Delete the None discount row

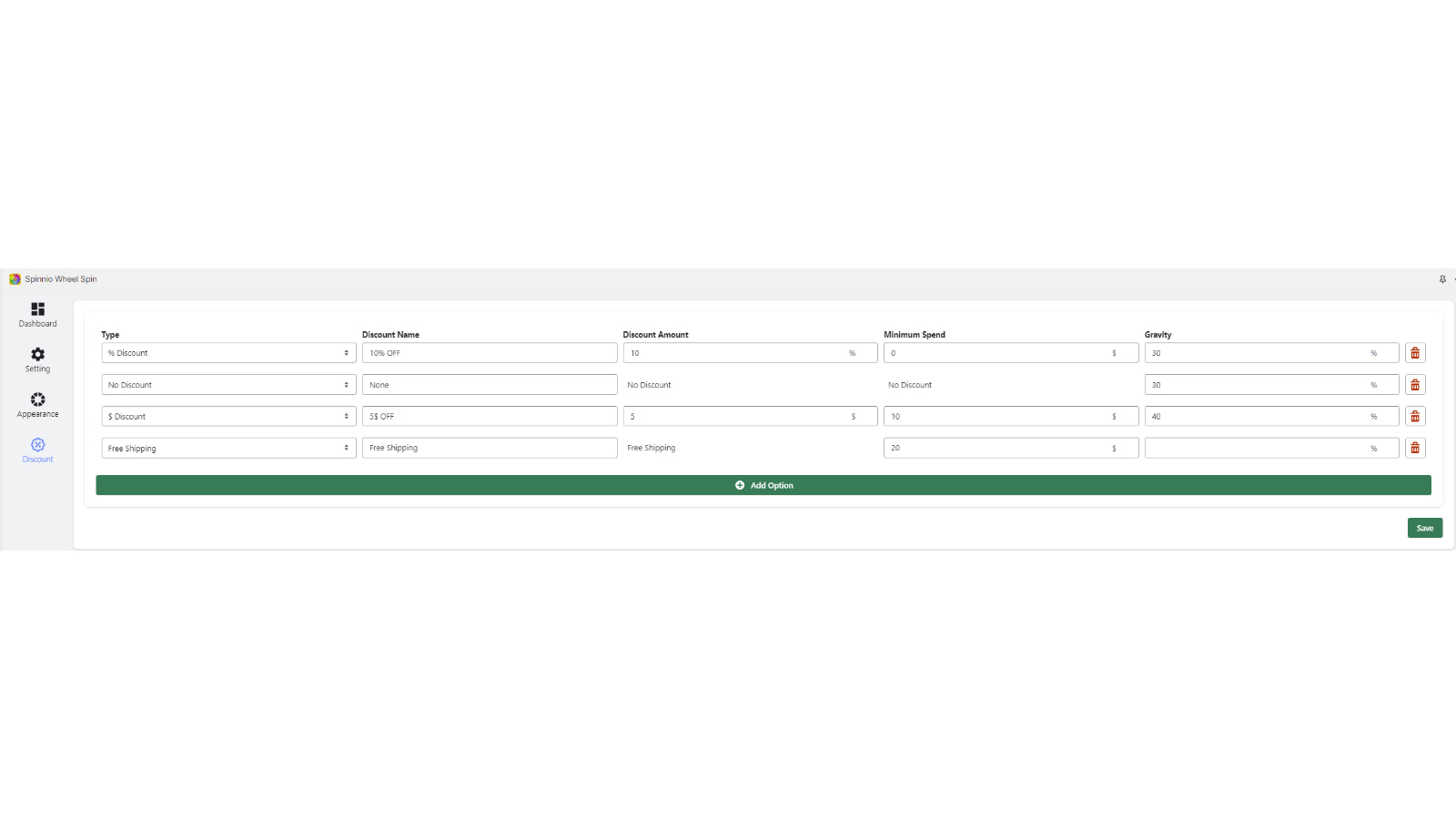pos(1415,385)
